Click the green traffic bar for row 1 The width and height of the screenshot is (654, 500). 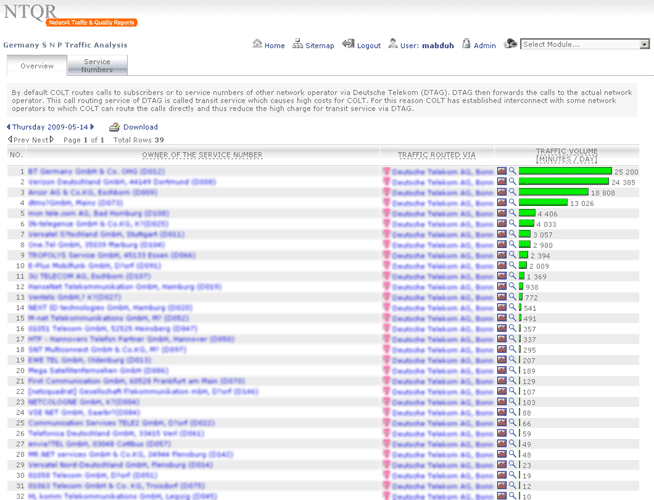coord(565,172)
